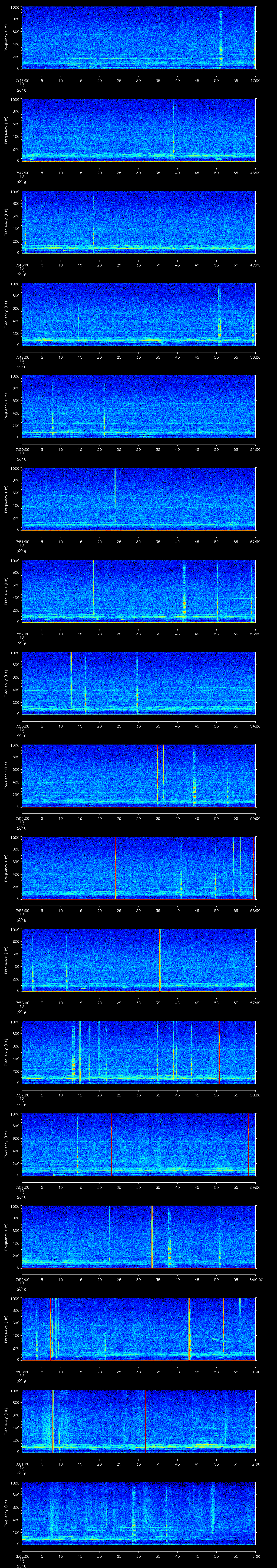Viewport: 277px width, 1568px height.
Task: Click the "7:52:00" time axis label
Action: point(22,634)
